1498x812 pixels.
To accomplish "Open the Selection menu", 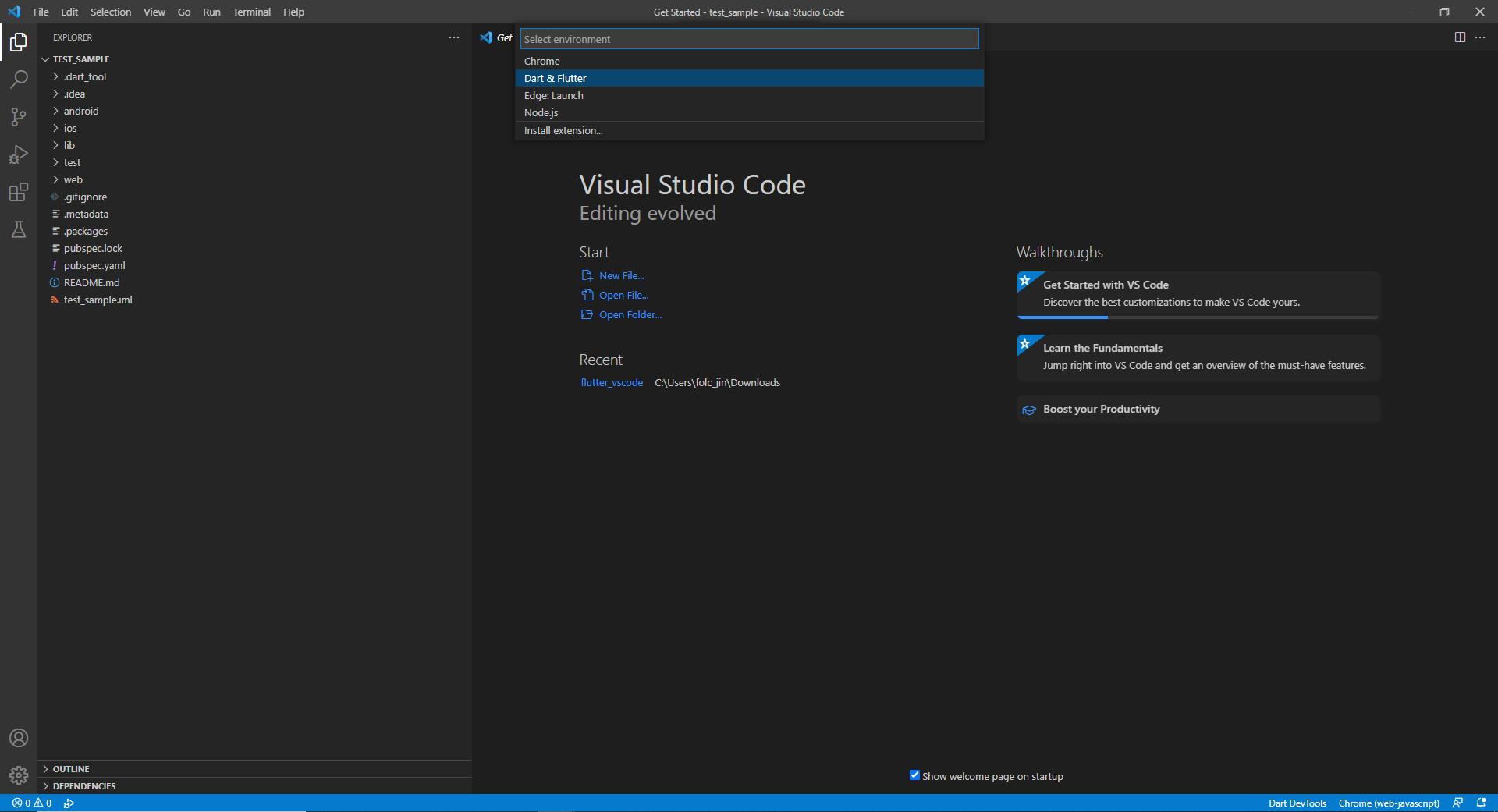I will [111, 12].
